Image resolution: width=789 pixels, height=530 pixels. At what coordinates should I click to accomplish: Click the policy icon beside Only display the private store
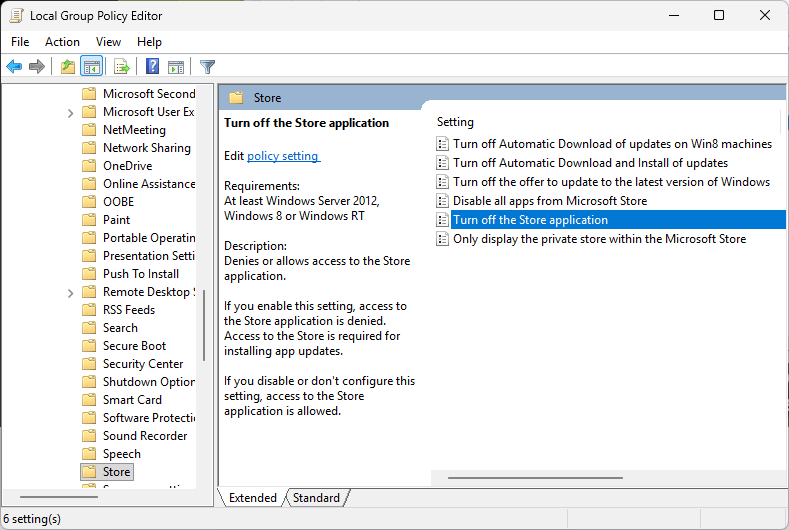pyautogui.click(x=442, y=239)
